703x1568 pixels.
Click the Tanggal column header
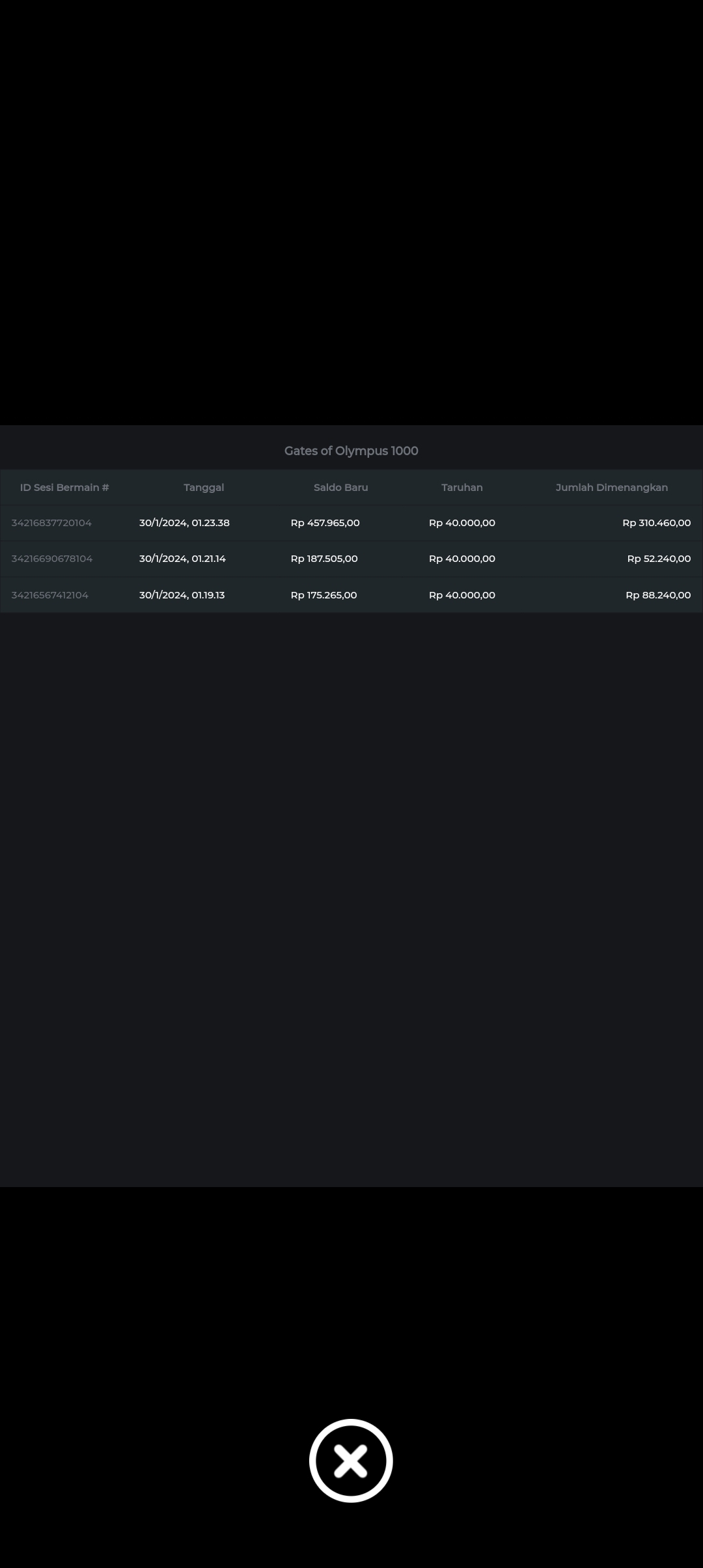(204, 488)
